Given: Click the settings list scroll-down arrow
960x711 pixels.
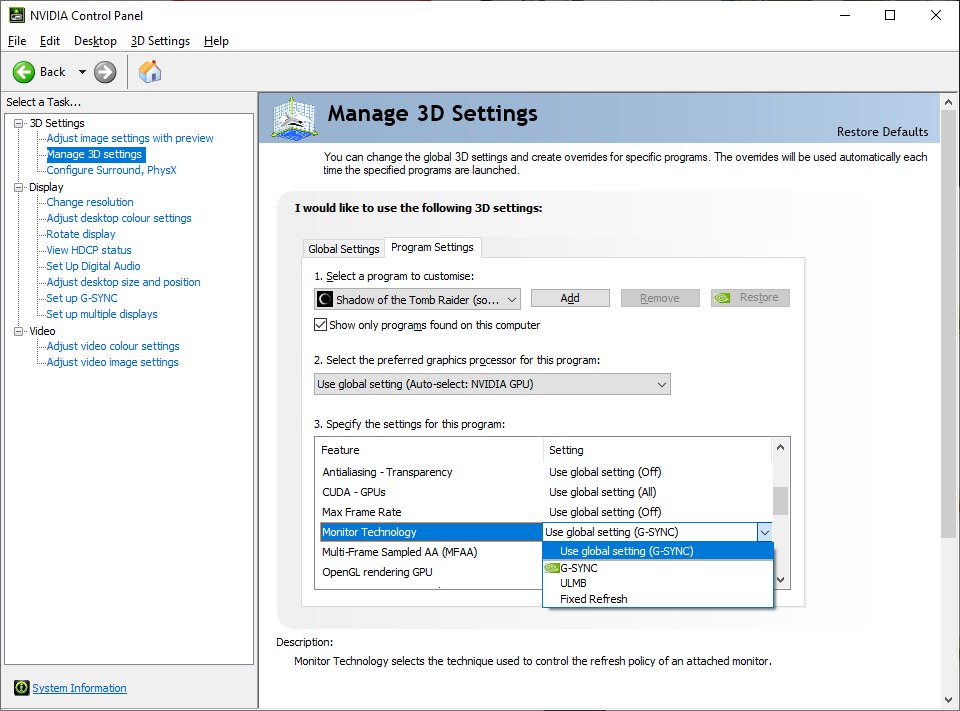Looking at the screenshot, I should 780,579.
